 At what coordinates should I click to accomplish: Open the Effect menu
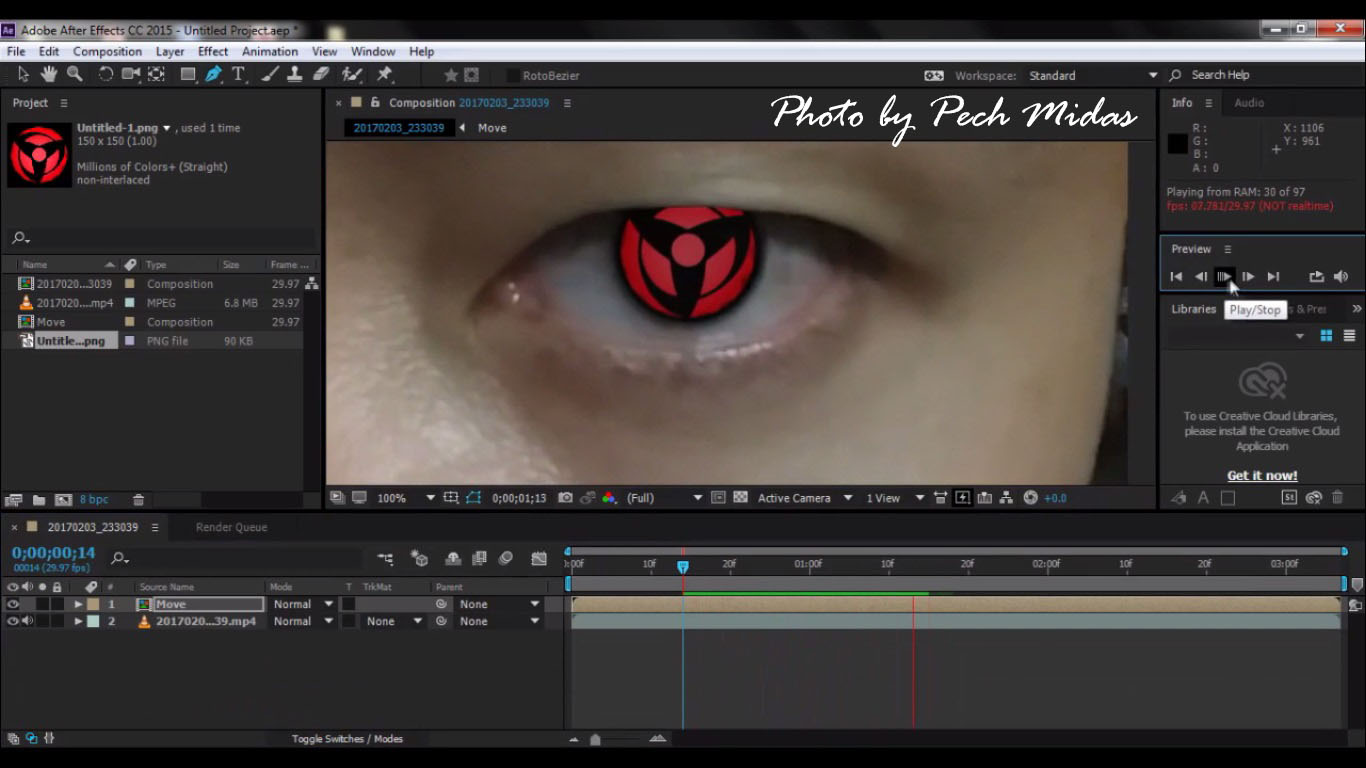pos(213,51)
